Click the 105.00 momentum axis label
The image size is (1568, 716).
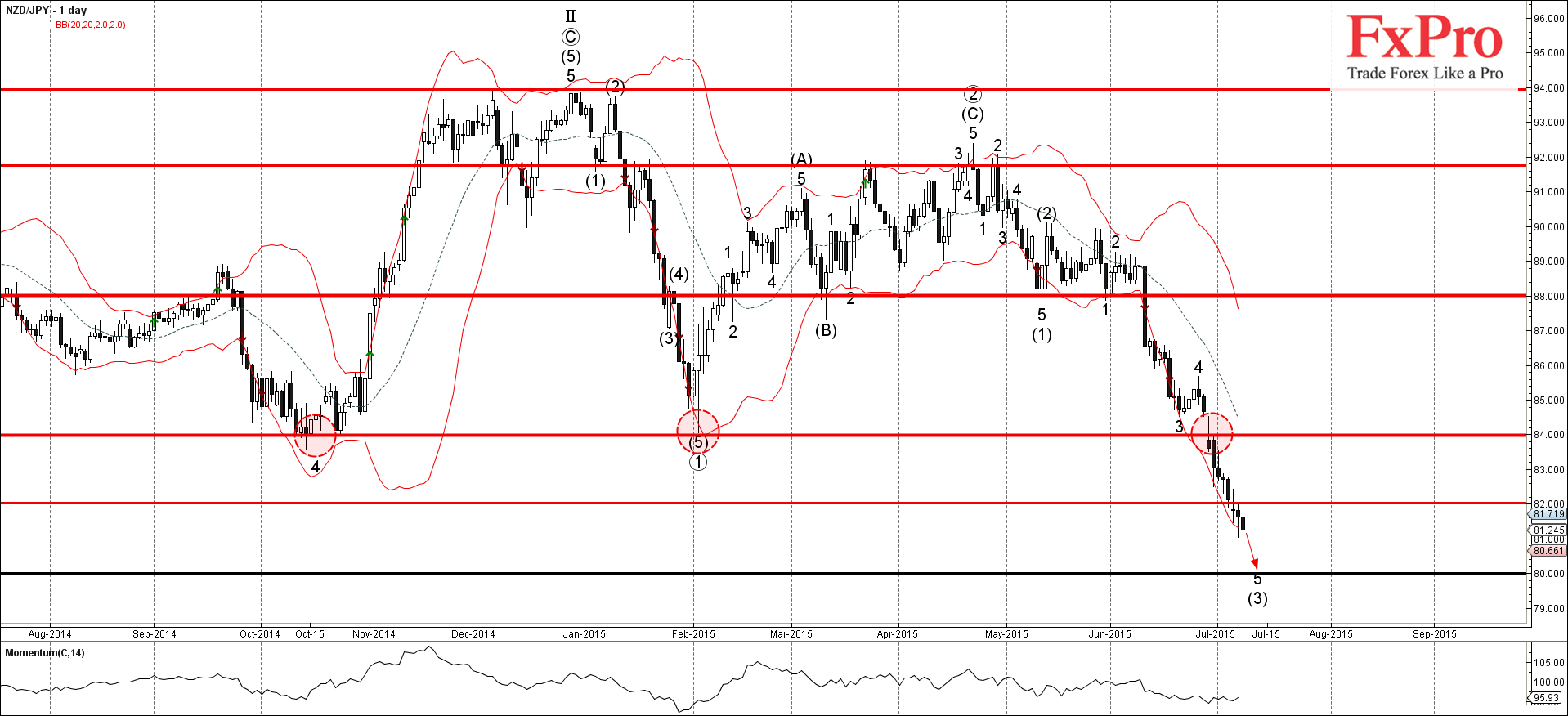[x=1549, y=663]
